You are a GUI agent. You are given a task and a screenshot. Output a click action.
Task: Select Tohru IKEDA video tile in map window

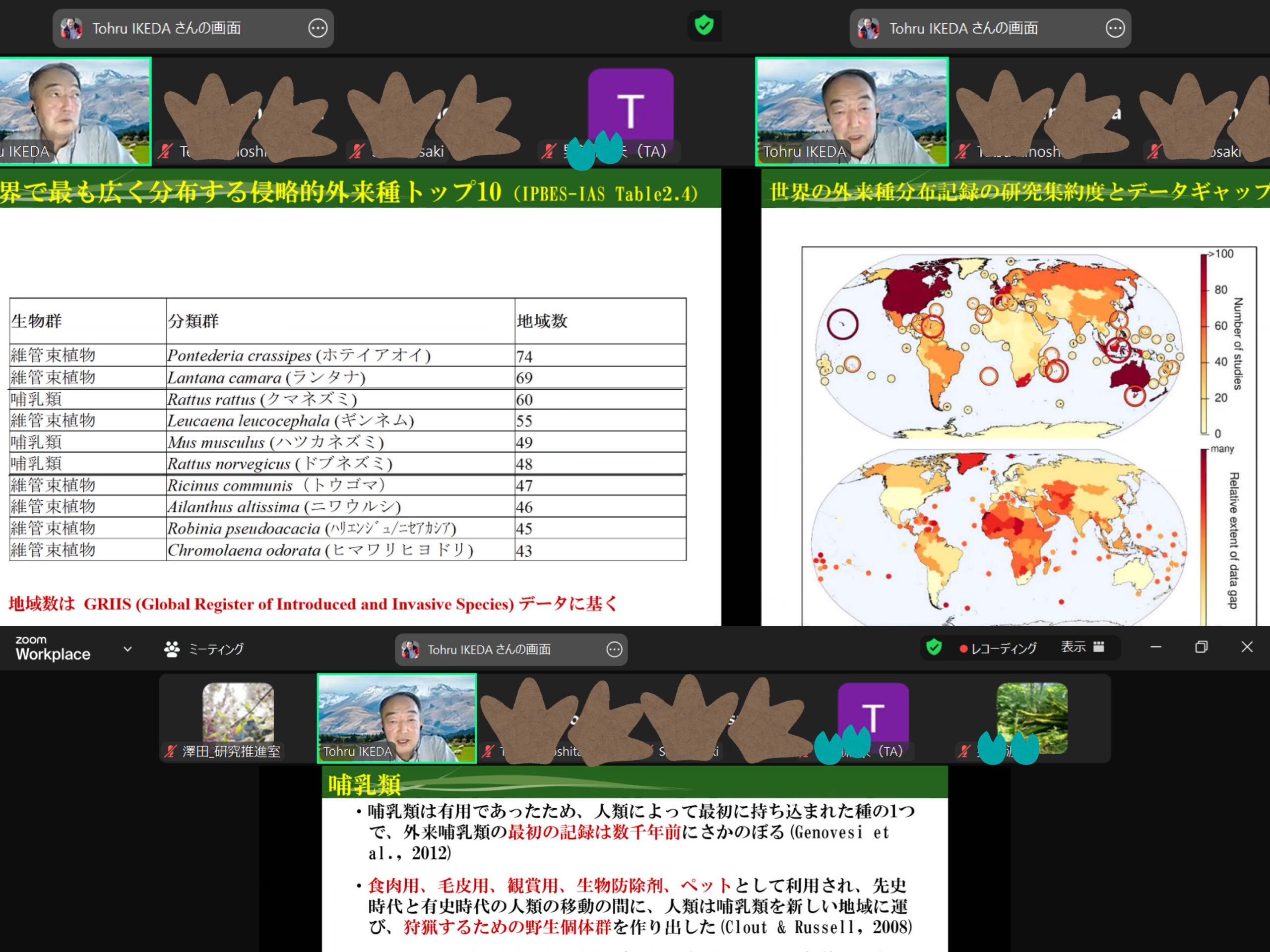pyautogui.click(x=851, y=112)
